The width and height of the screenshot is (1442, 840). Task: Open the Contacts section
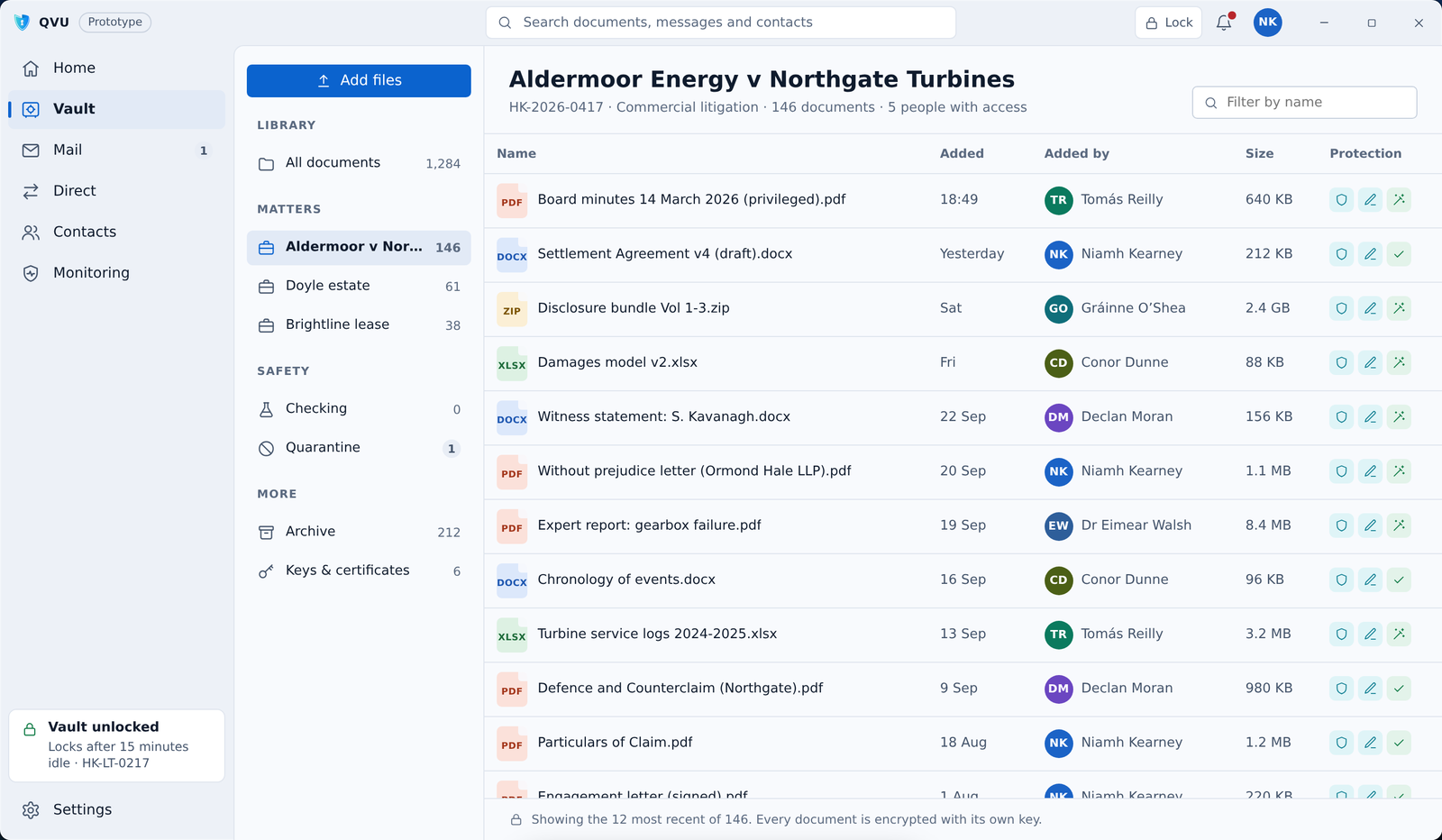[117, 232]
